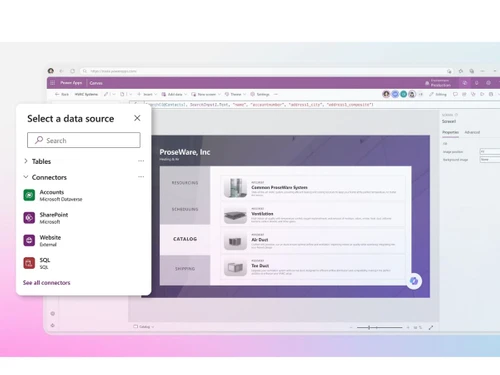Click the notification bell in header

(477, 83)
